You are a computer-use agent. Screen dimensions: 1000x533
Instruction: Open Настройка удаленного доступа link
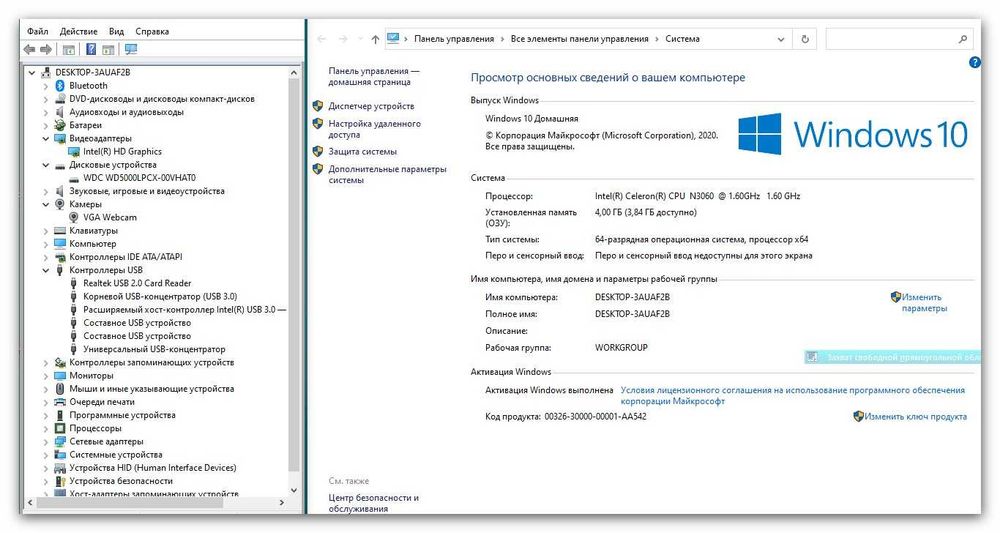374,129
